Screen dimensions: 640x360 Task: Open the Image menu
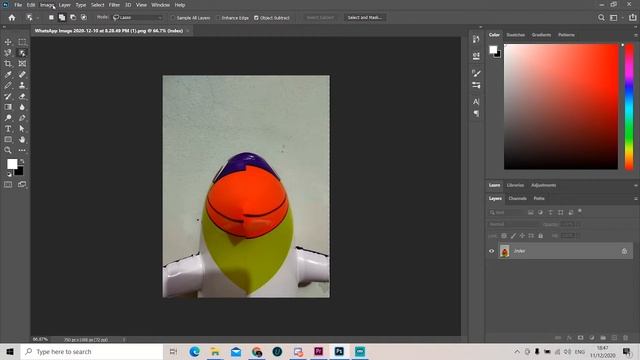(47, 5)
